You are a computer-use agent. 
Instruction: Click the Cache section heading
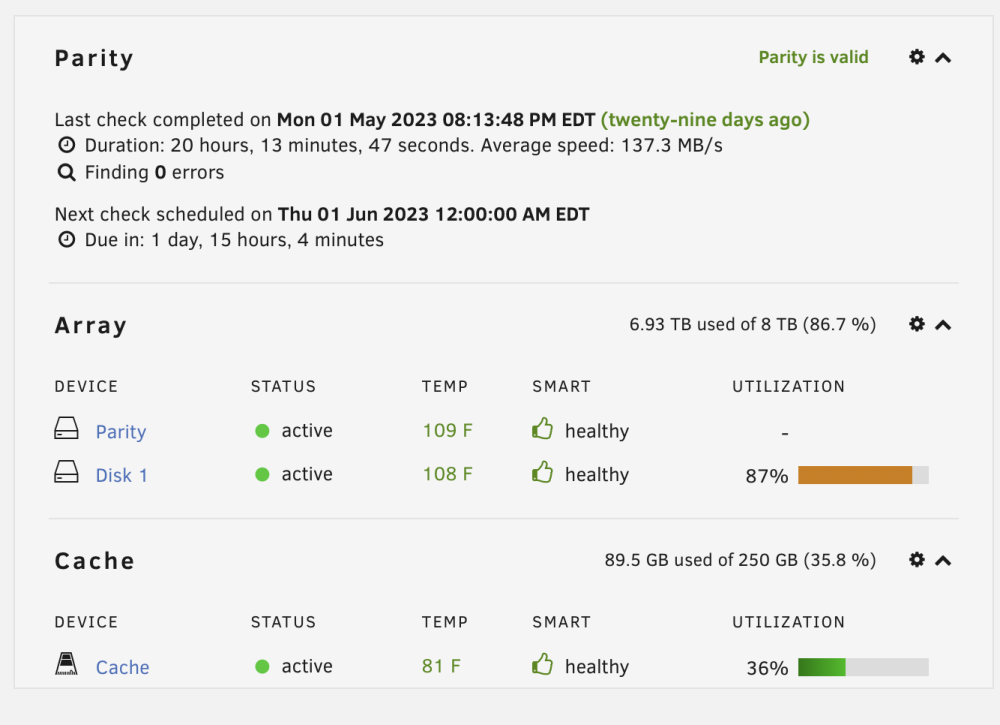(94, 561)
